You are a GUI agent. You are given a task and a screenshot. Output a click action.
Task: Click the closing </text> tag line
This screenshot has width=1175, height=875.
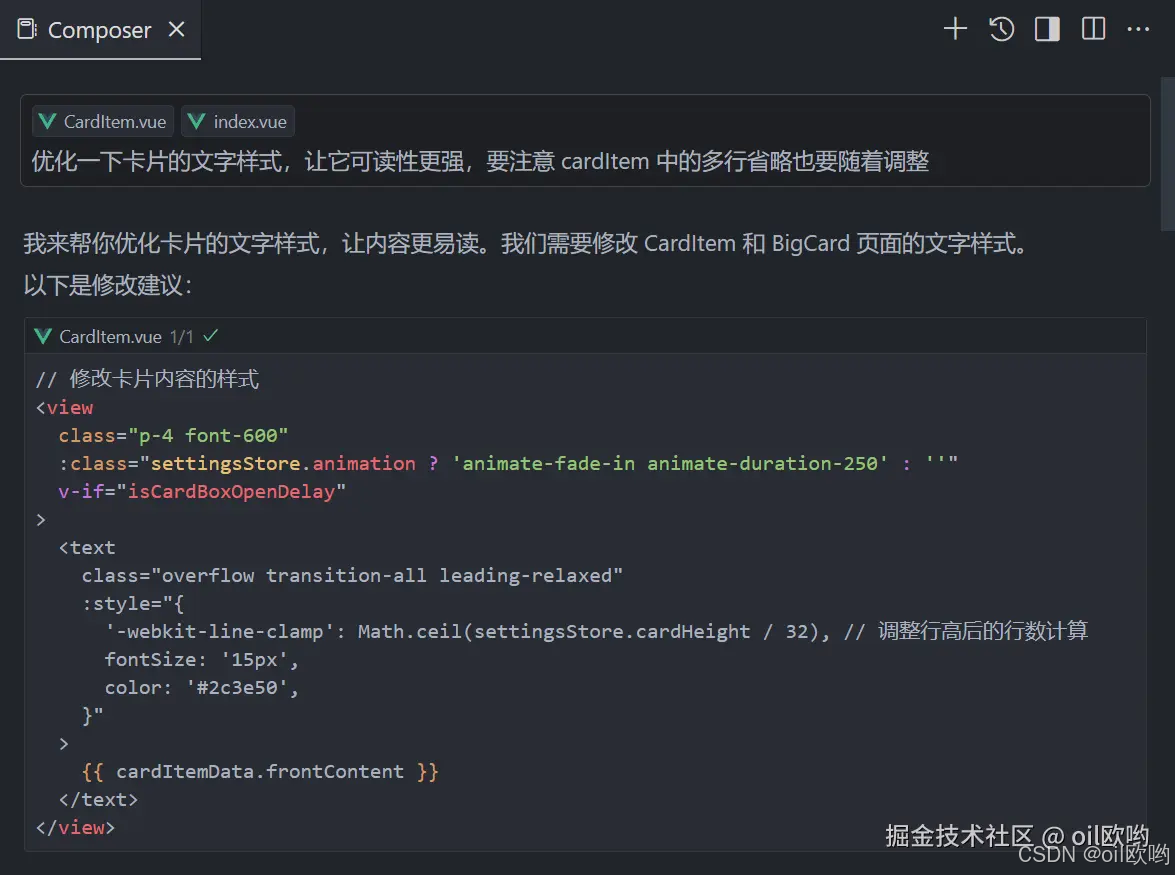pyautogui.click(x=98, y=799)
